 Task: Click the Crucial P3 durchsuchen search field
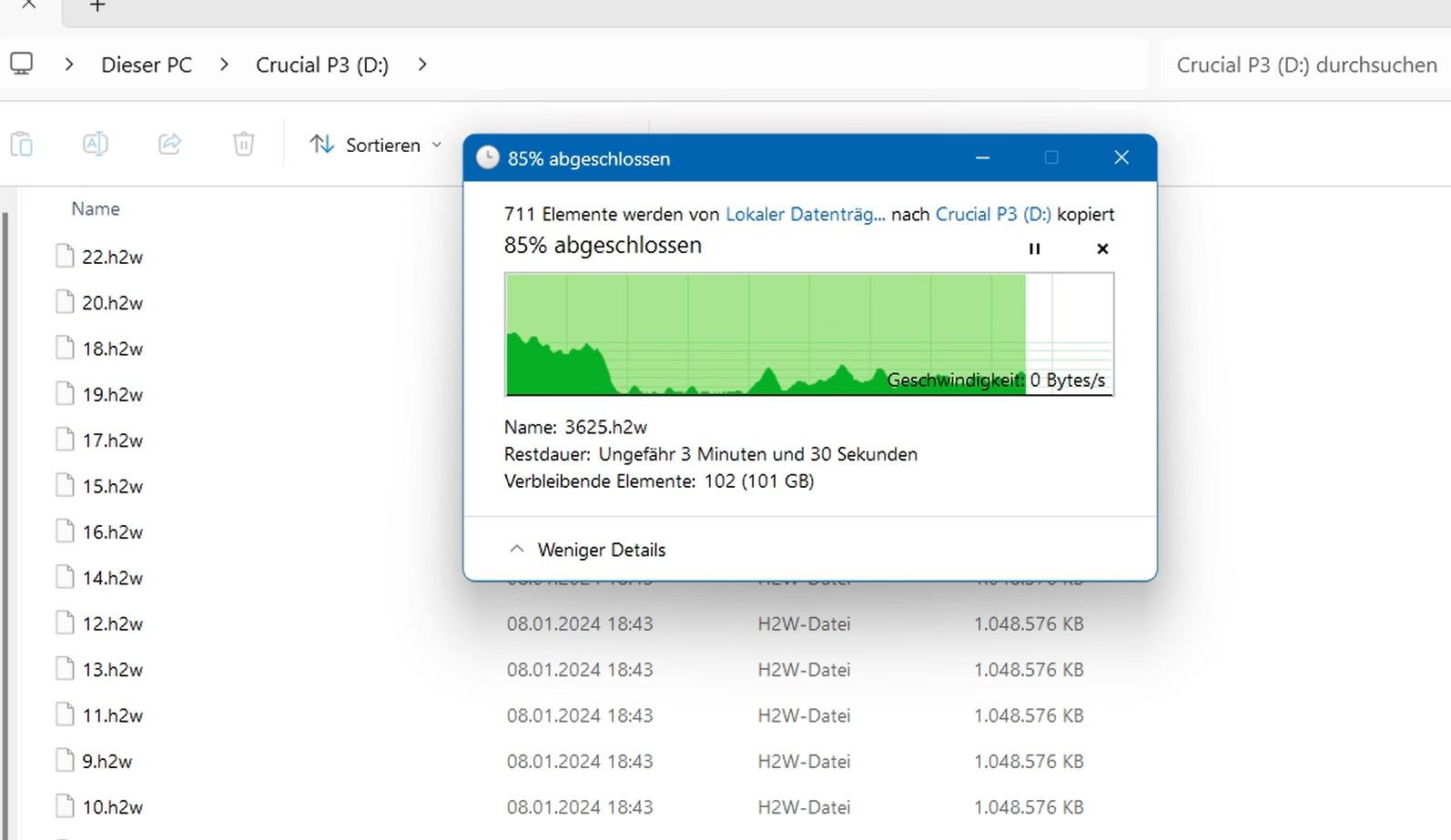(x=1305, y=66)
